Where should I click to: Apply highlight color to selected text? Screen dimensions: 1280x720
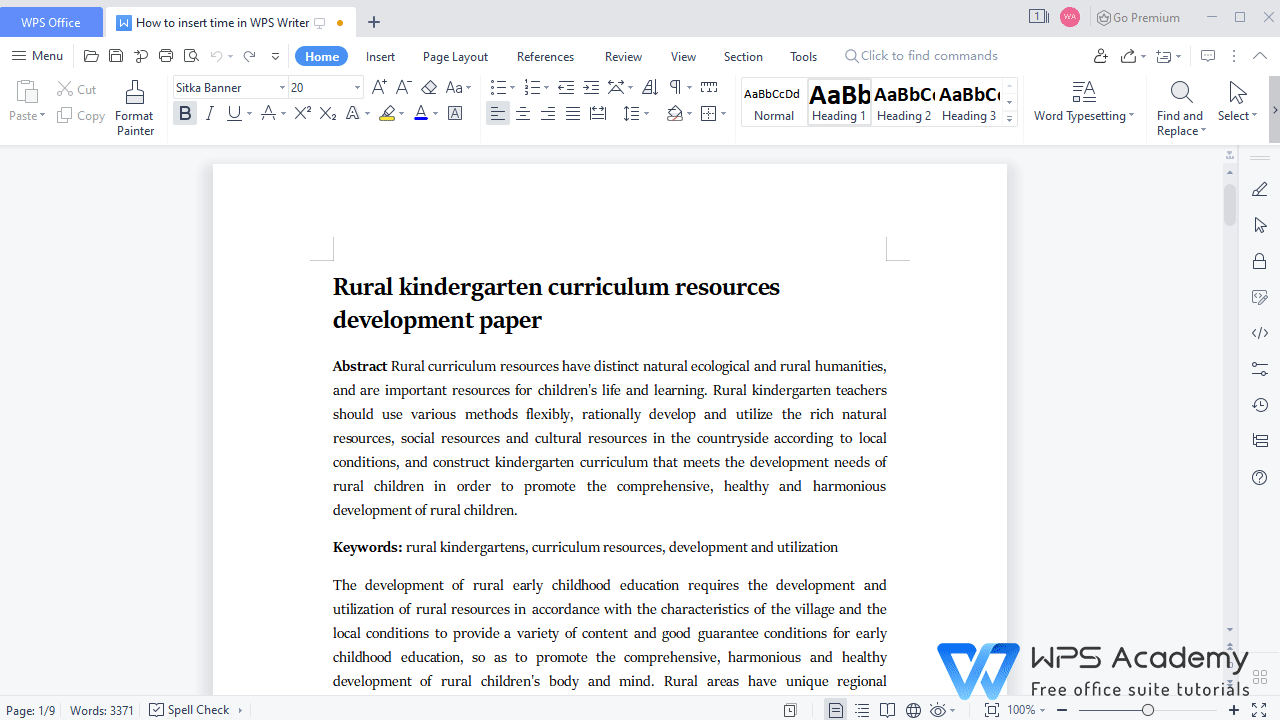(388, 113)
